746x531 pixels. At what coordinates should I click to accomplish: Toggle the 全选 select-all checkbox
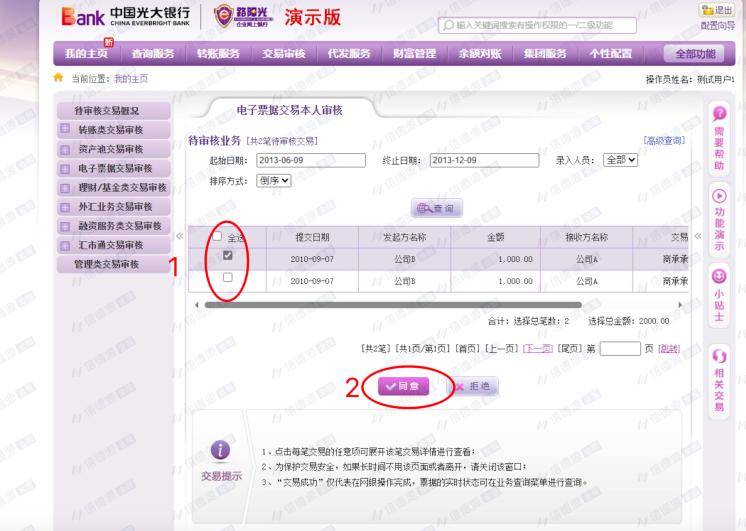click(x=217, y=236)
